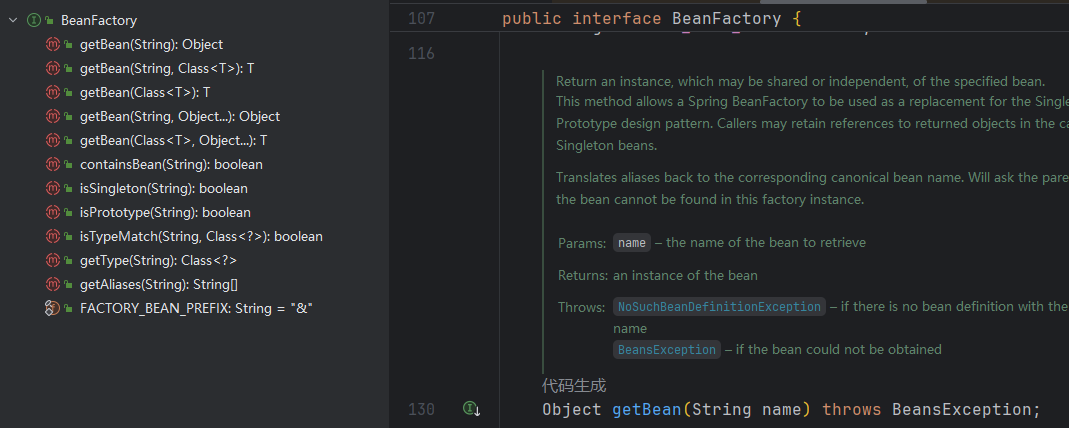The width and height of the screenshot is (1069, 428).
Task: Select FACTORY_BEAN_PREFIX constant entry
Action: (x=196, y=308)
